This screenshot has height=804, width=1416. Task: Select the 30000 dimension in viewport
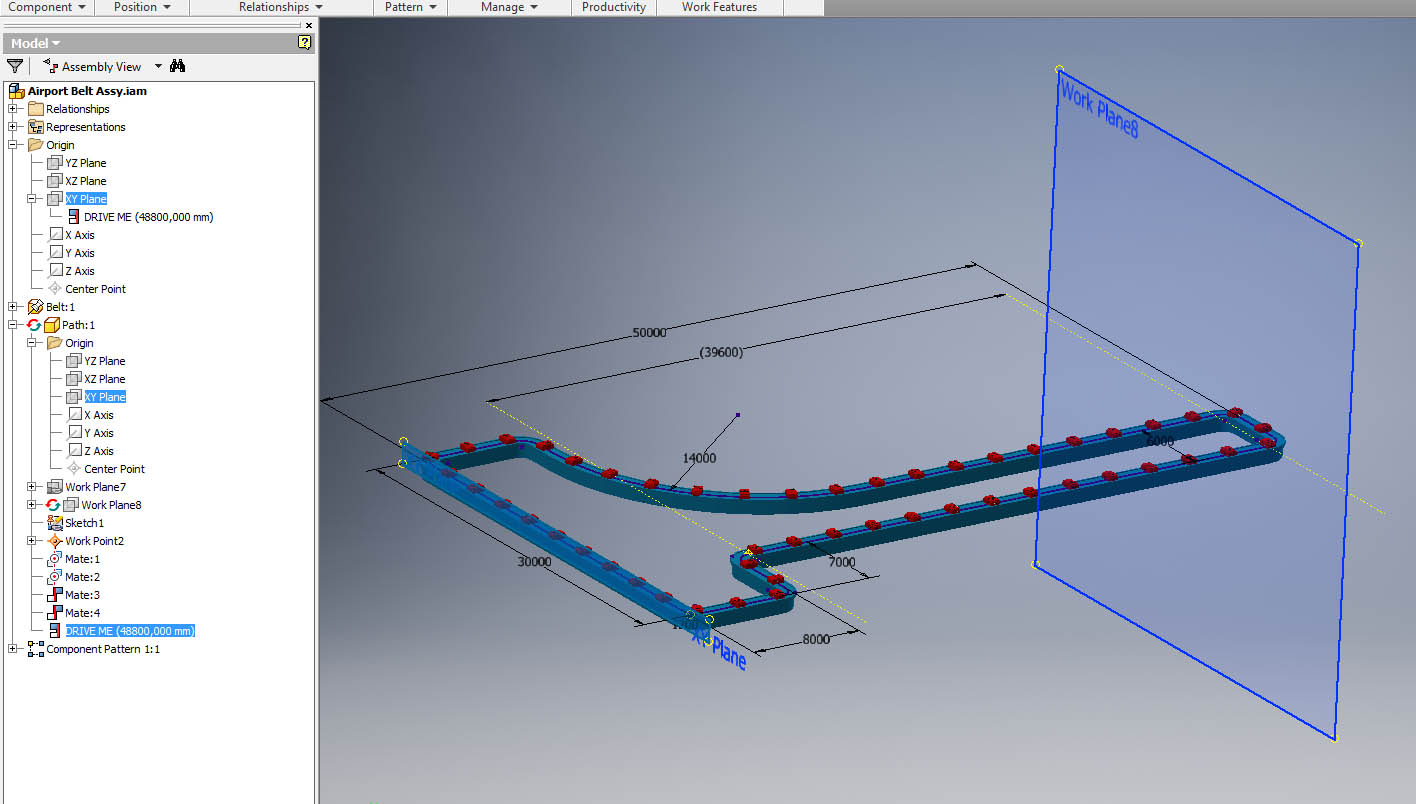pyautogui.click(x=534, y=562)
